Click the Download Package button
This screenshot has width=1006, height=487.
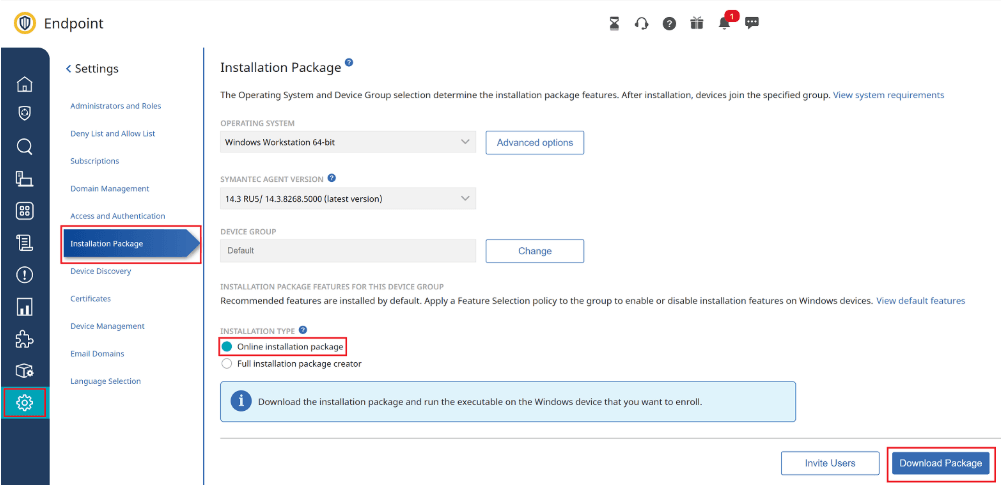click(x=940, y=463)
